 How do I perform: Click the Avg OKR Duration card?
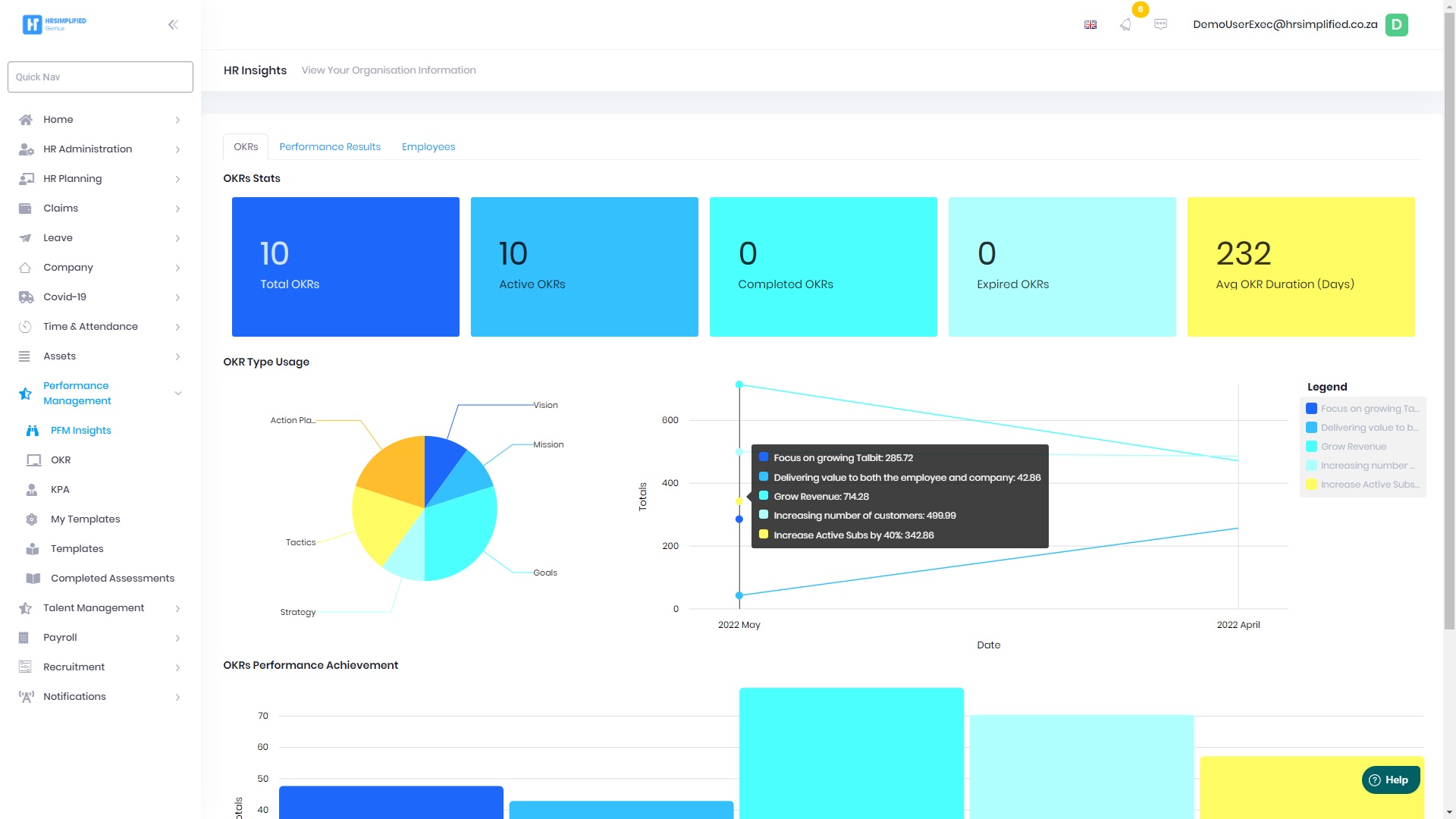[x=1301, y=267]
